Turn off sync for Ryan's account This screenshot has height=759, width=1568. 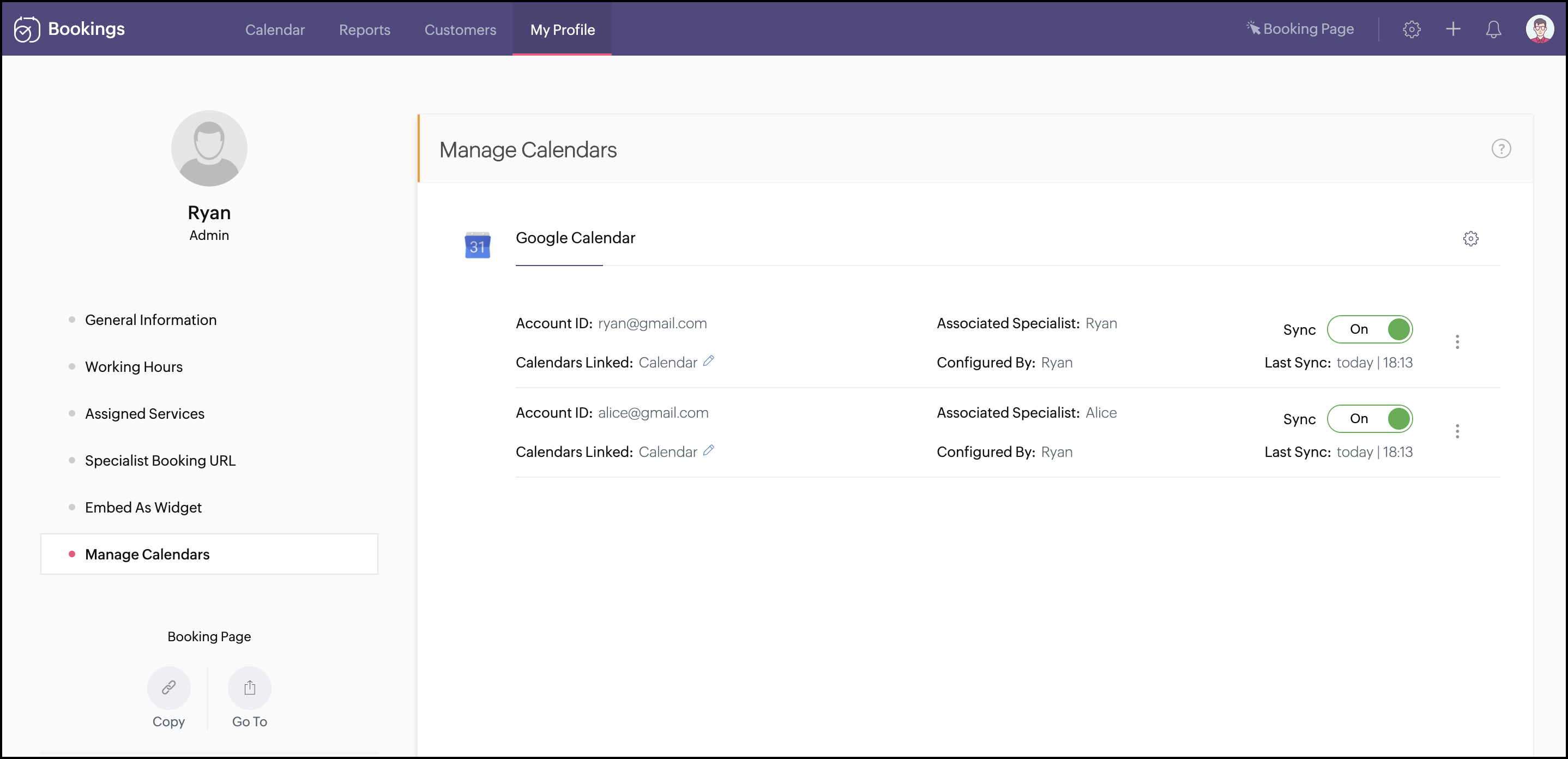click(1370, 329)
